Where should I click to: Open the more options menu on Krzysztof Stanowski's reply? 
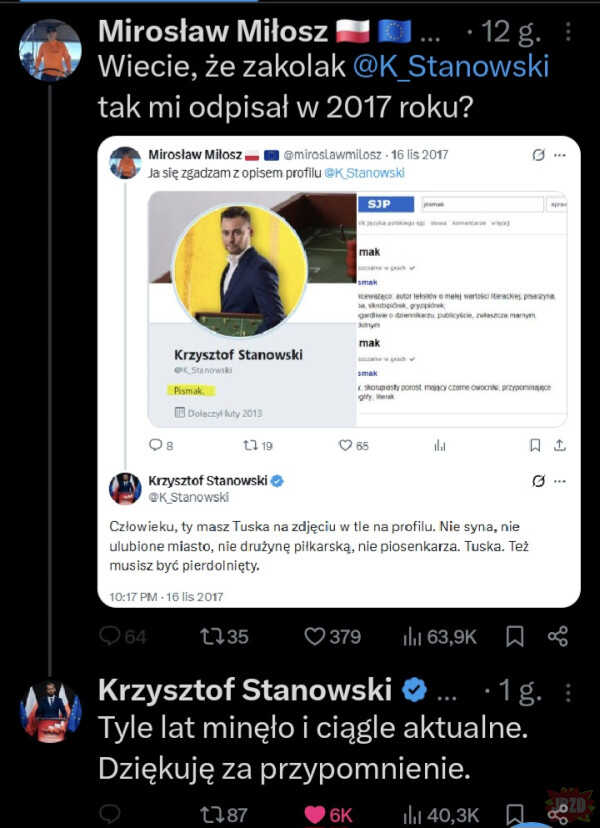click(x=569, y=691)
